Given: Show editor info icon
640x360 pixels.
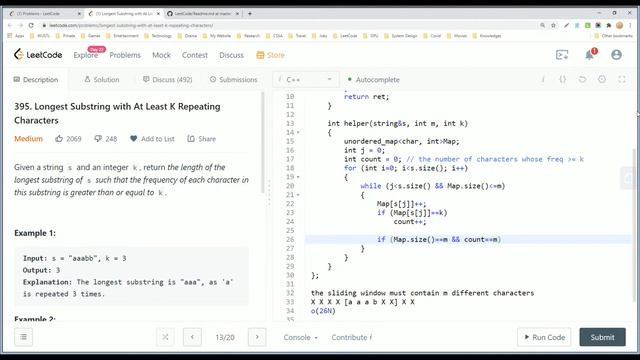Looking at the screenshot, I should click(x=543, y=80).
